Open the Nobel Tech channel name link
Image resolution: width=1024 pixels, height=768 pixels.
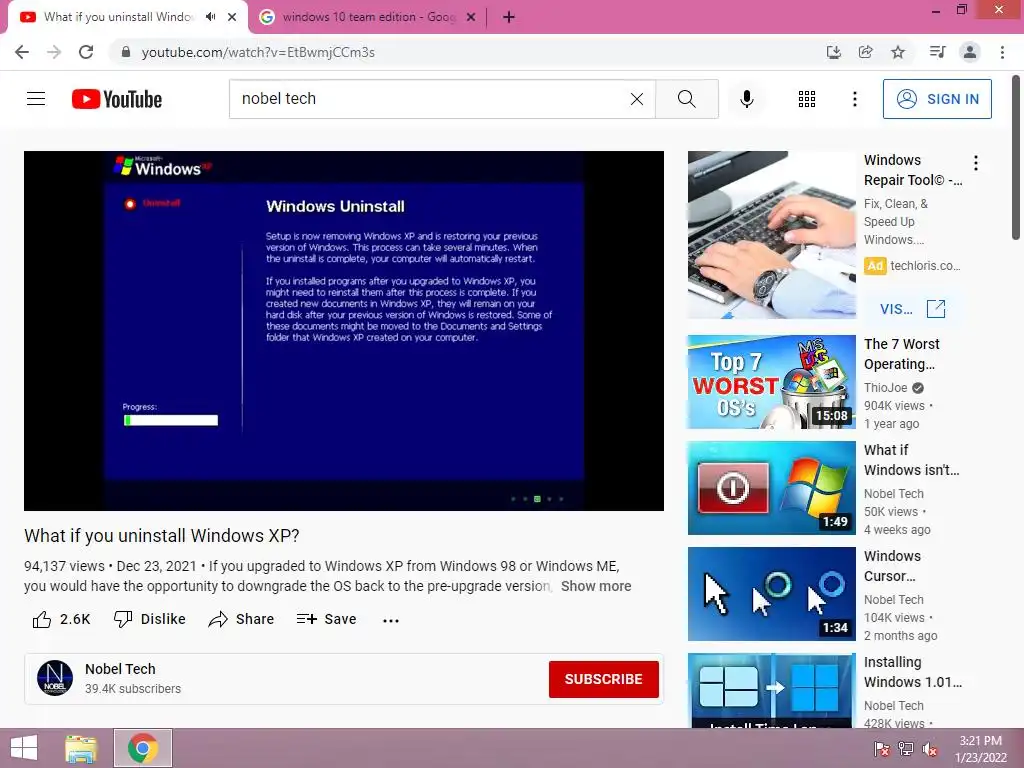tap(120, 669)
